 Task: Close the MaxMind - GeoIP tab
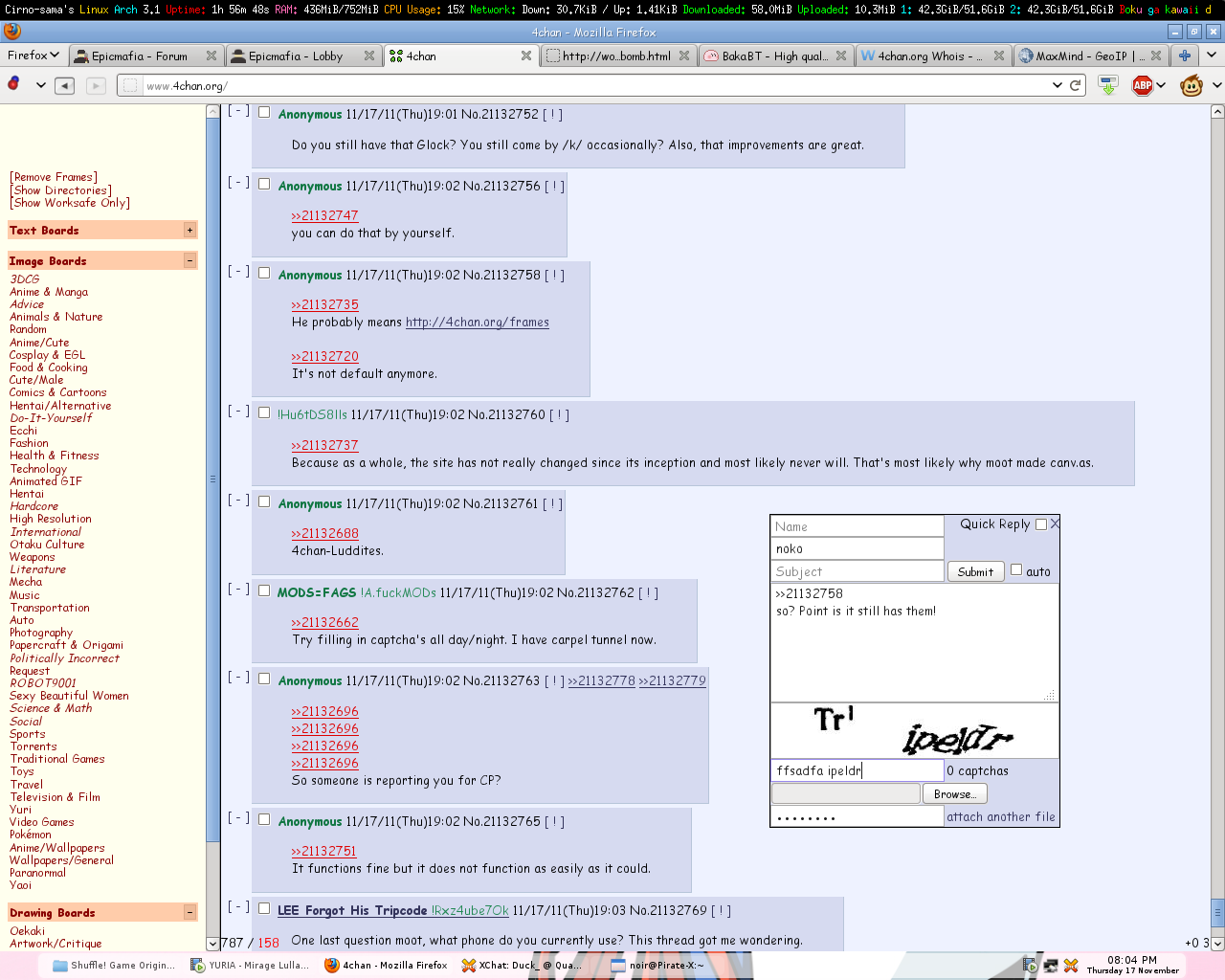(x=1156, y=56)
